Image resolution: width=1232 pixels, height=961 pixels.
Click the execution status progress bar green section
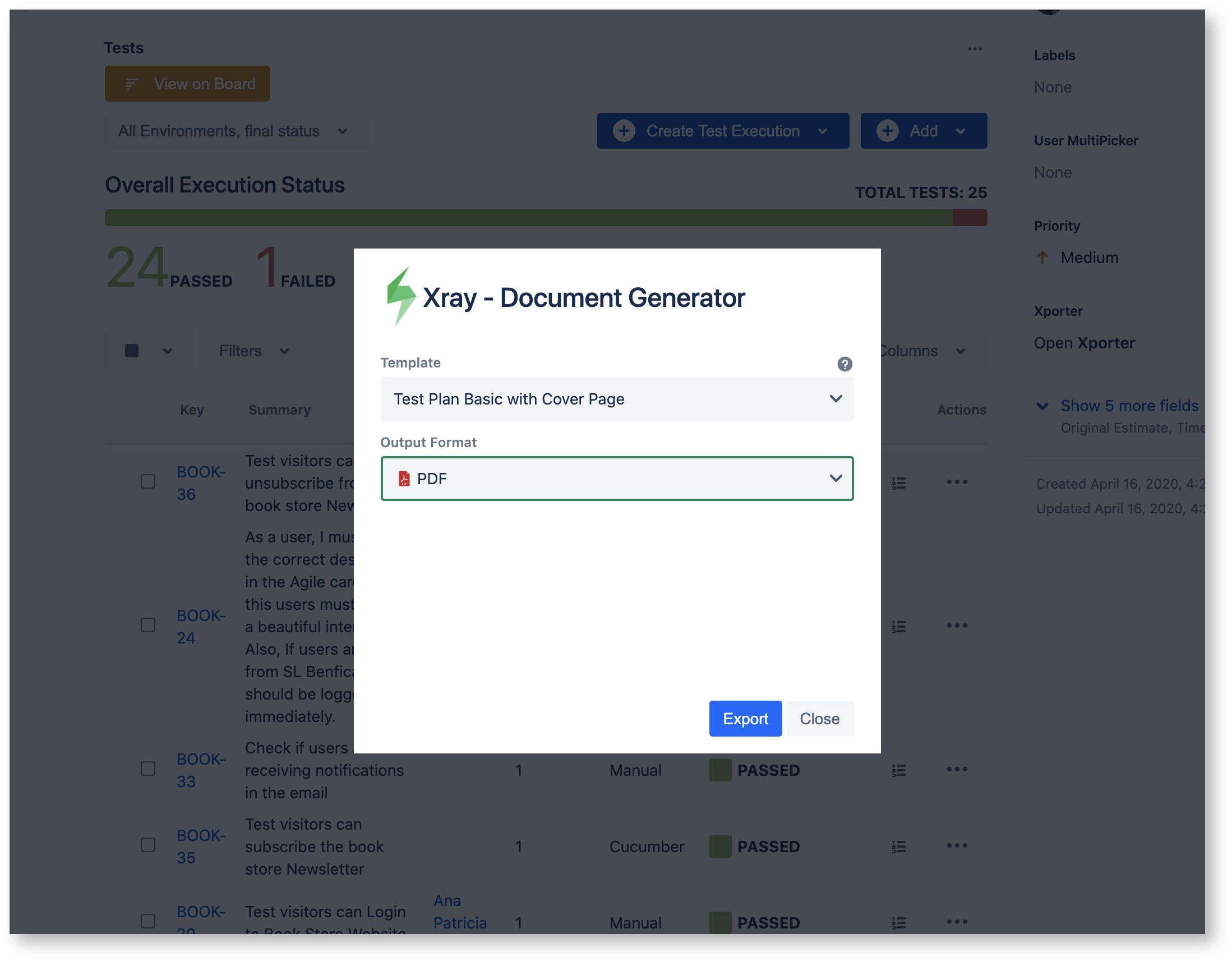coord(529,218)
